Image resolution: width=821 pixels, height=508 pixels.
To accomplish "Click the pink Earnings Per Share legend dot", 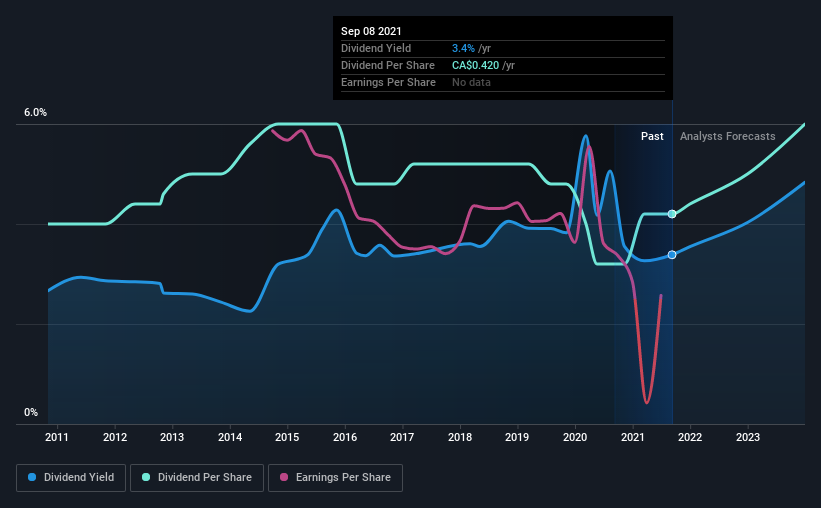I will click(x=284, y=477).
